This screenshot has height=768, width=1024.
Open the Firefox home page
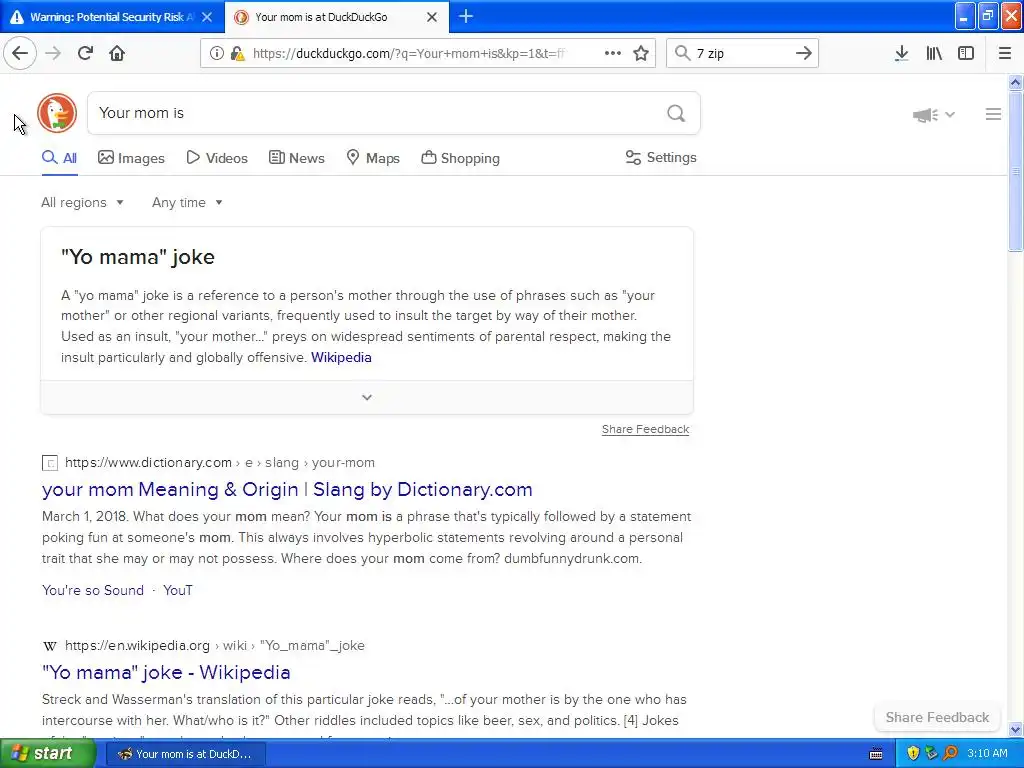[117, 53]
